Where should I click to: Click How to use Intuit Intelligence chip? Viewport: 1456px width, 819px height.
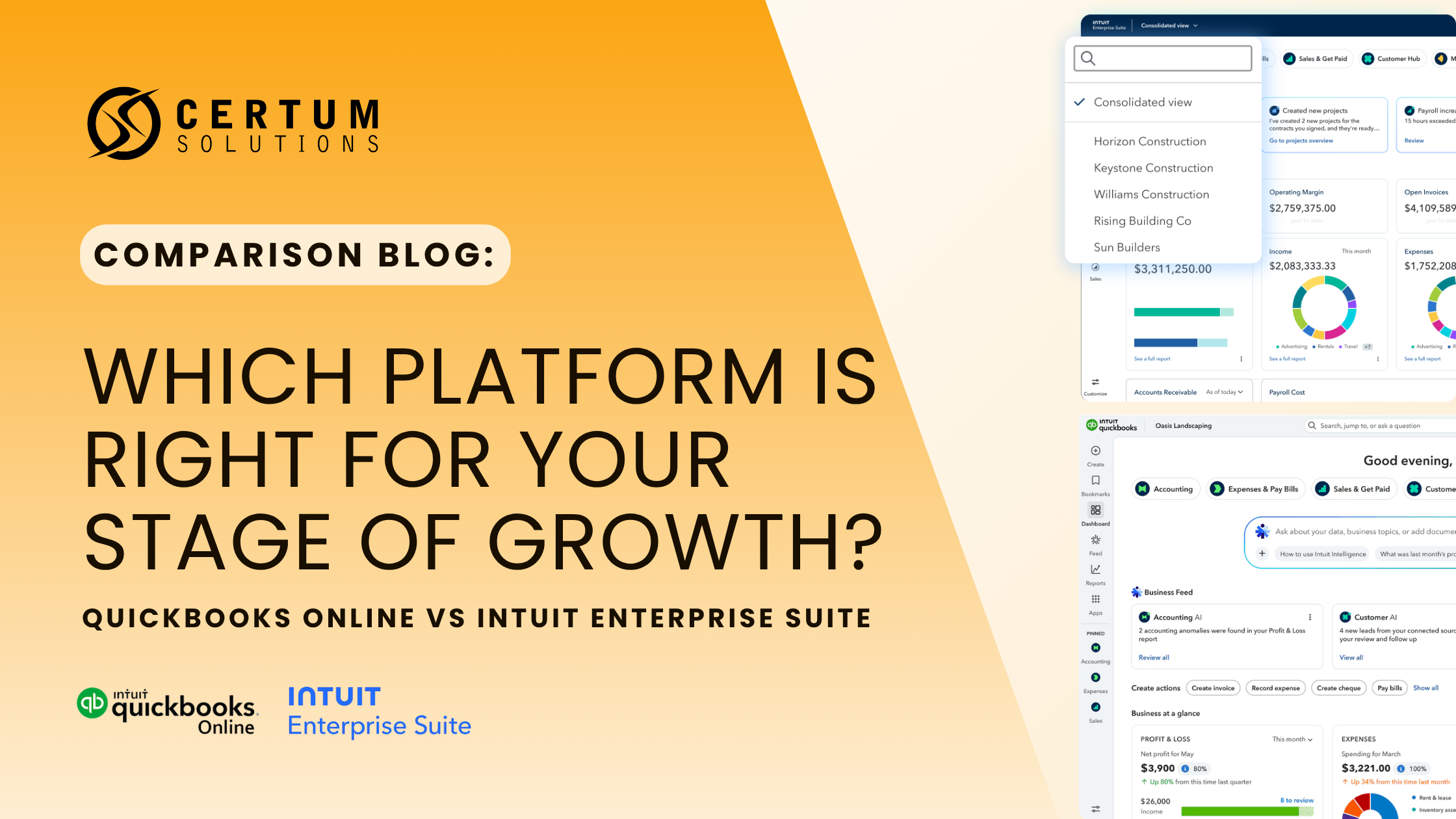(1323, 554)
